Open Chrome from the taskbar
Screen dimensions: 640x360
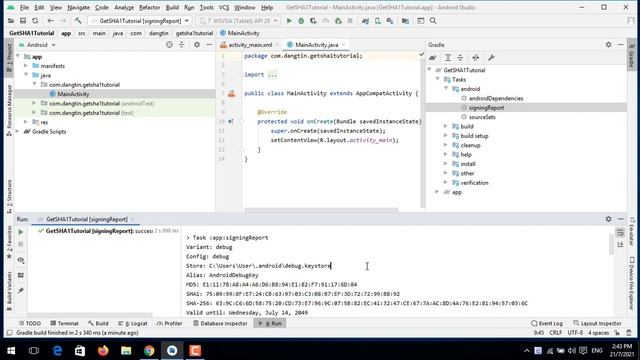149,351
